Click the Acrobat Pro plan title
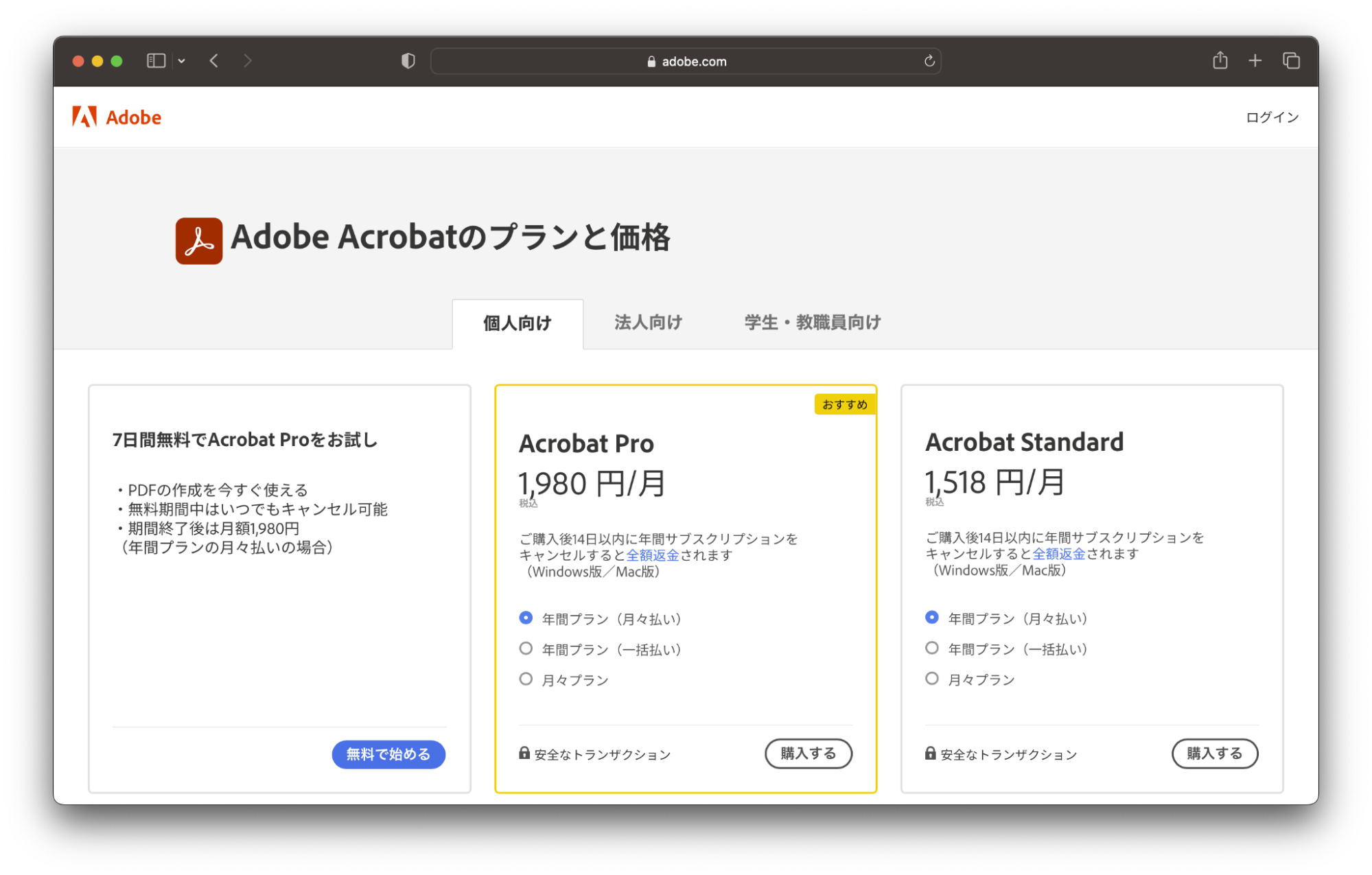 586,444
